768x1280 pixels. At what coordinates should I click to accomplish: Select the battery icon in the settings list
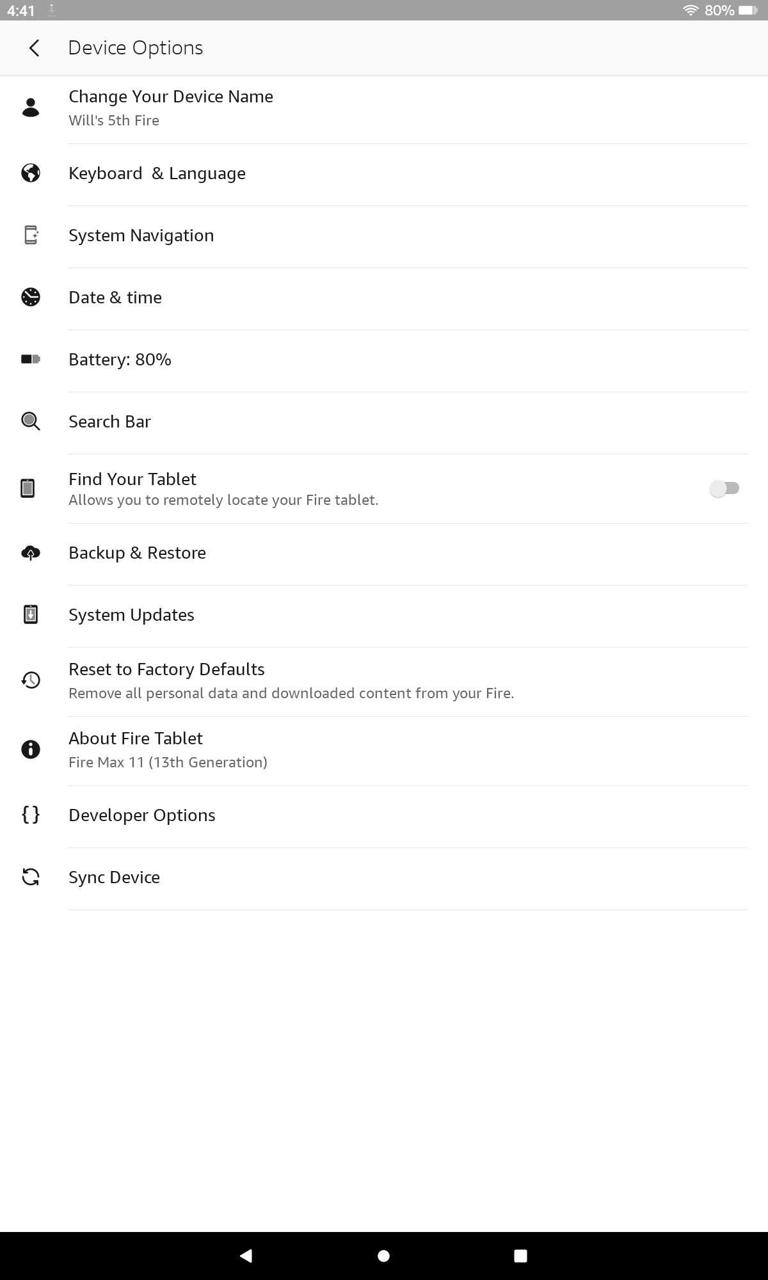[31, 359]
